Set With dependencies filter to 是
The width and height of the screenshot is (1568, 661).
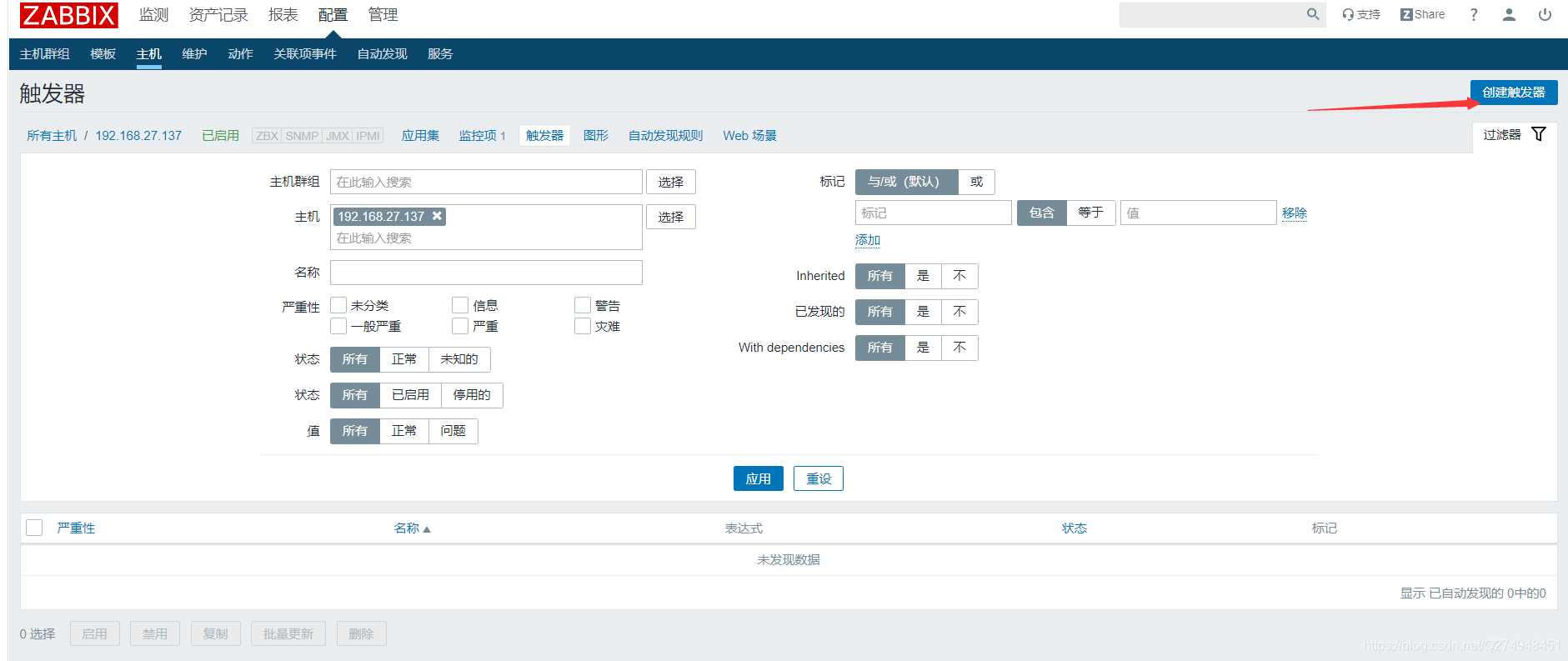pos(923,348)
